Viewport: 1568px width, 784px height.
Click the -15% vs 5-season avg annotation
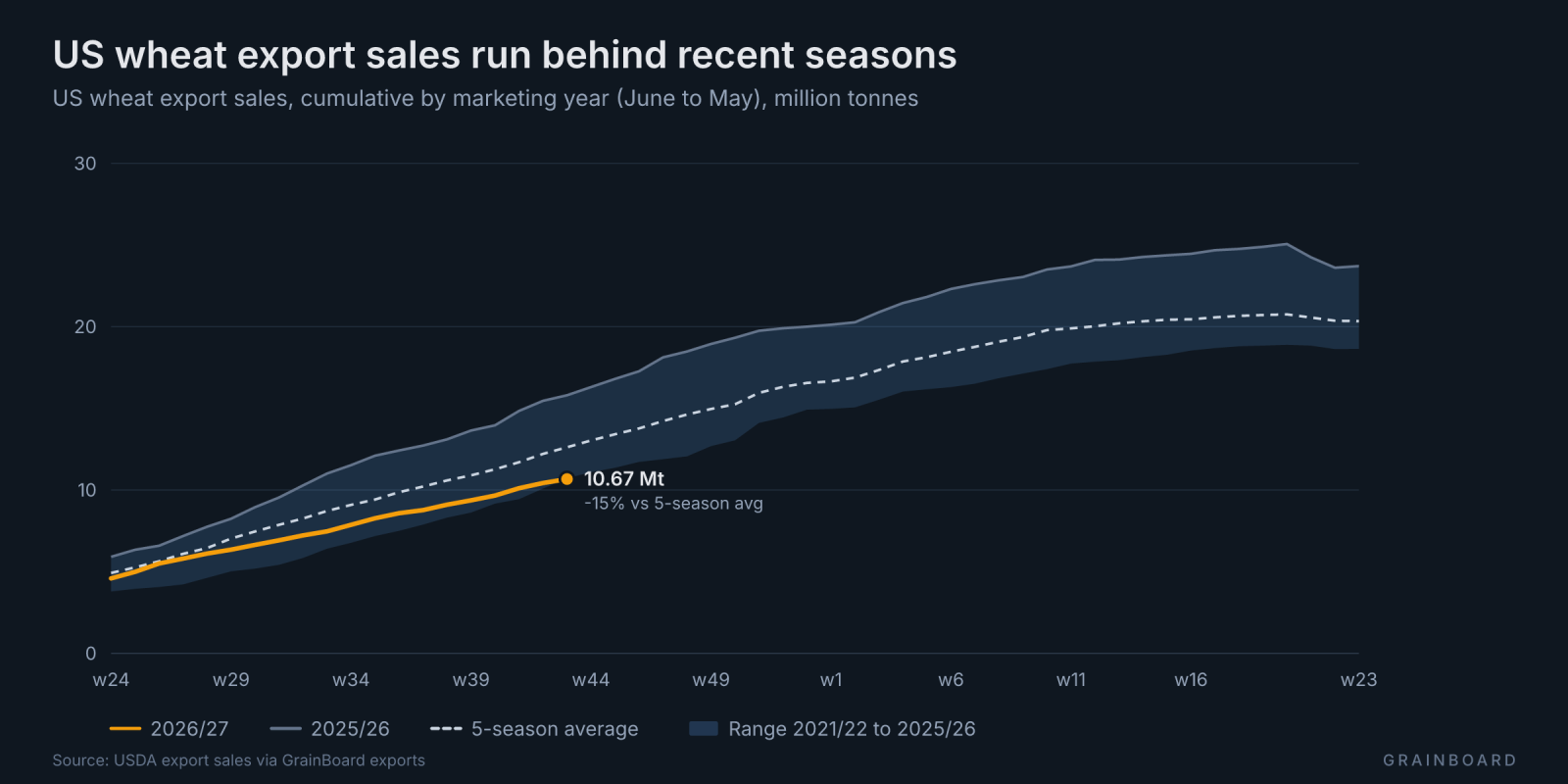click(673, 504)
